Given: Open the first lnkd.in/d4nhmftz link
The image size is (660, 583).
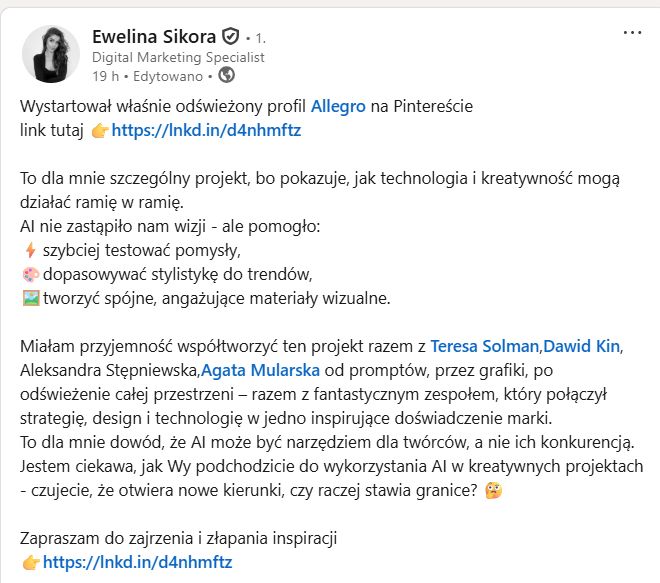Looking at the screenshot, I should tap(206, 130).
